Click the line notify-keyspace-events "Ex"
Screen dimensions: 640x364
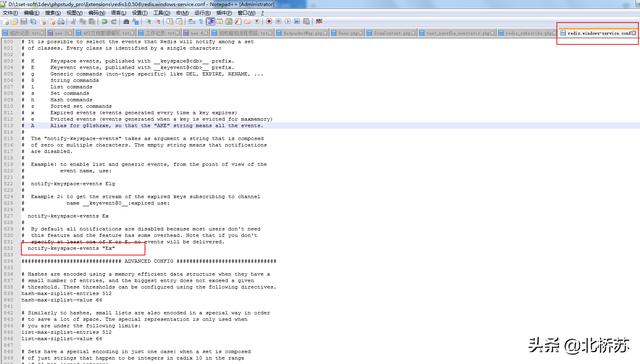[71, 248]
